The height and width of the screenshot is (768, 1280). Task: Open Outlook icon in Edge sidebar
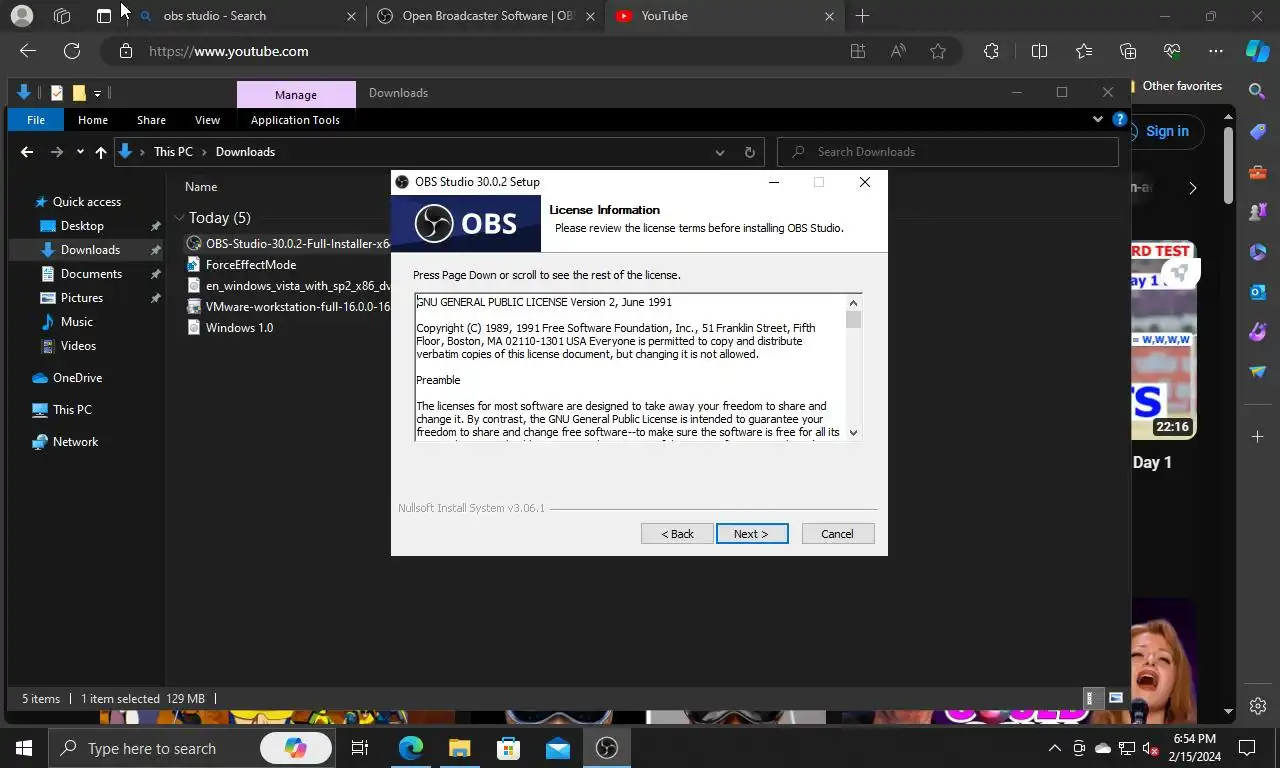pos(1257,292)
